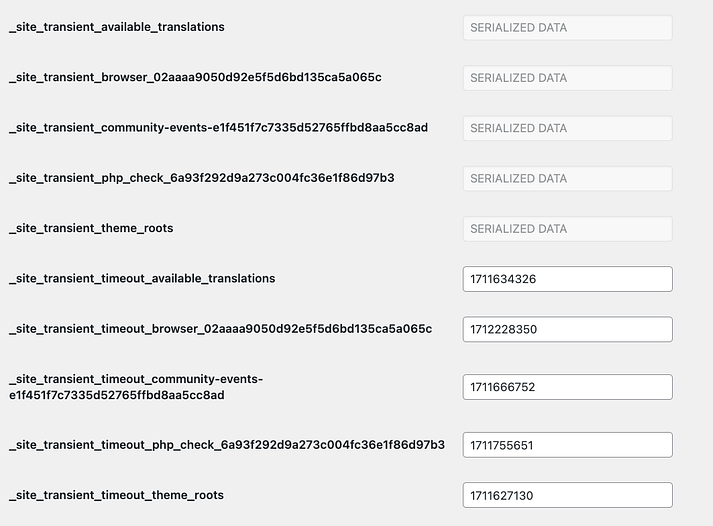This screenshot has height=526, width=713.
Task: Click the two-line _site_transient_timeout_community-events label
Action: [136, 387]
